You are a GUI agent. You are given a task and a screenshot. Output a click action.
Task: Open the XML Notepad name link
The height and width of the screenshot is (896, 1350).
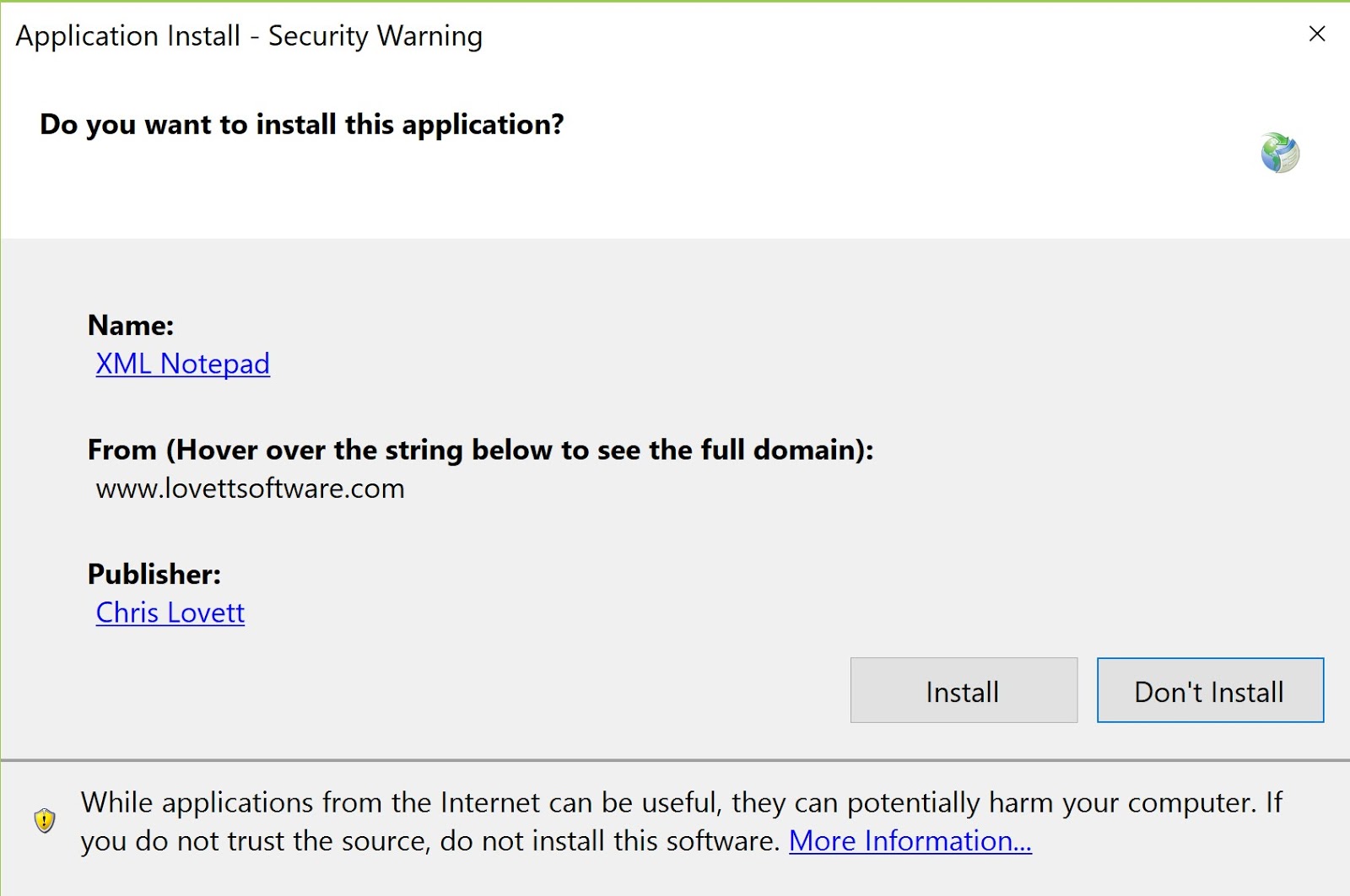[182, 364]
